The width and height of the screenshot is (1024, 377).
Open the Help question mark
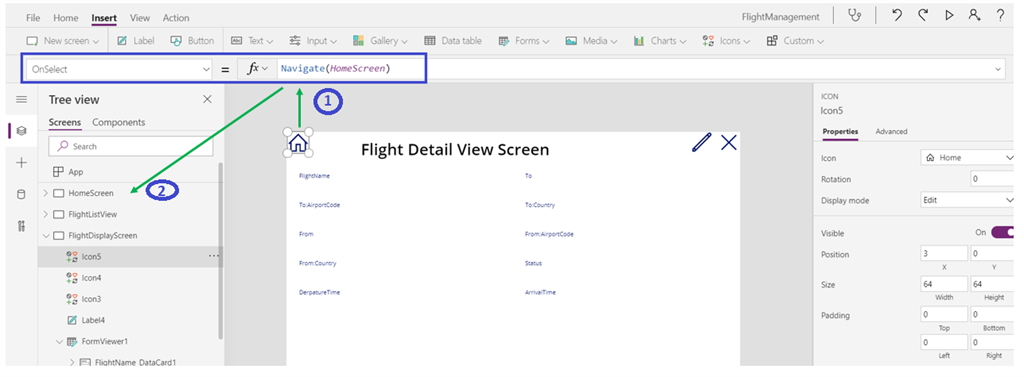click(1000, 16)
